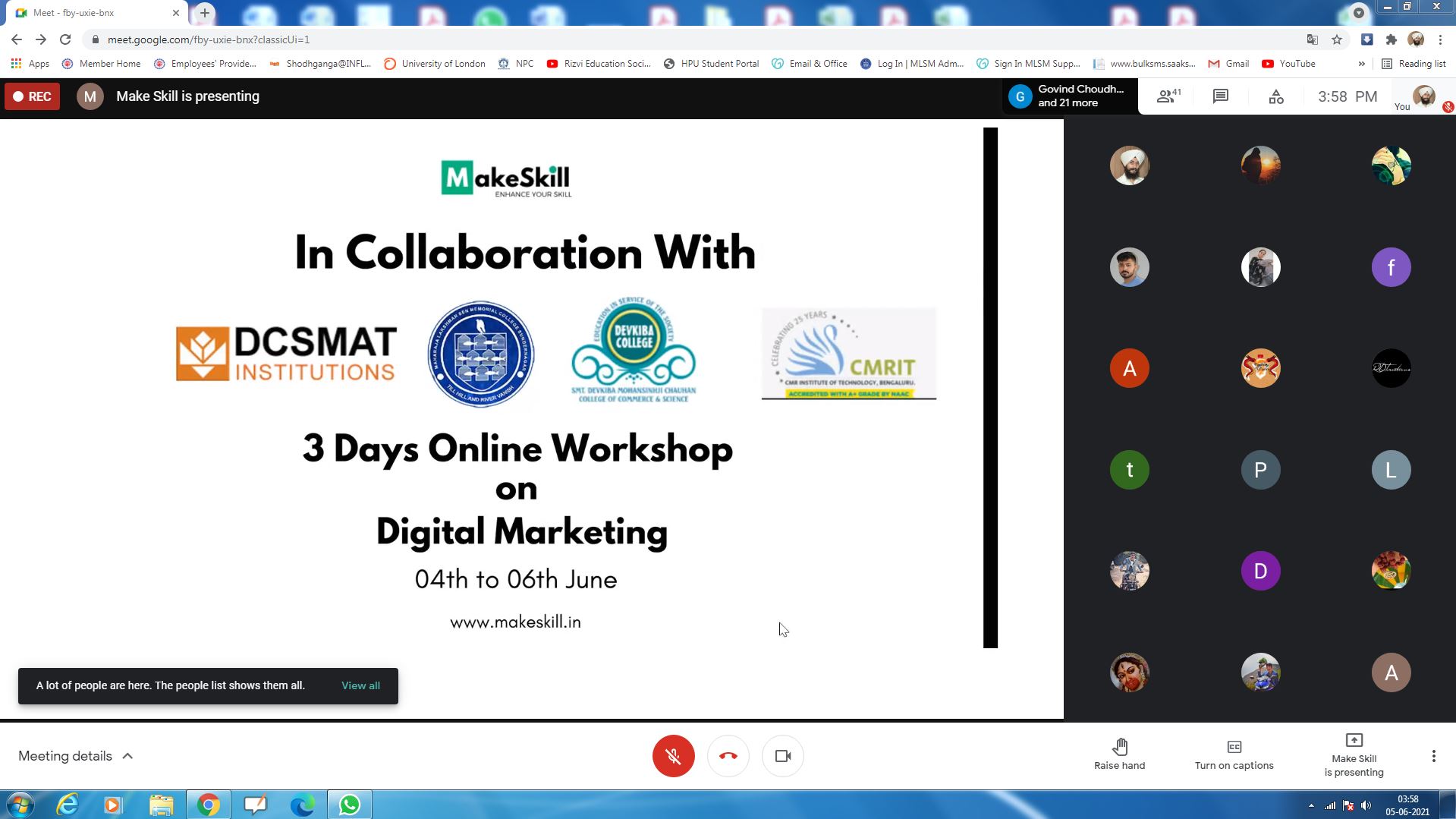Select the red A participant avatar
The width and height of the screenshot is (1456, 819).
1129,368
